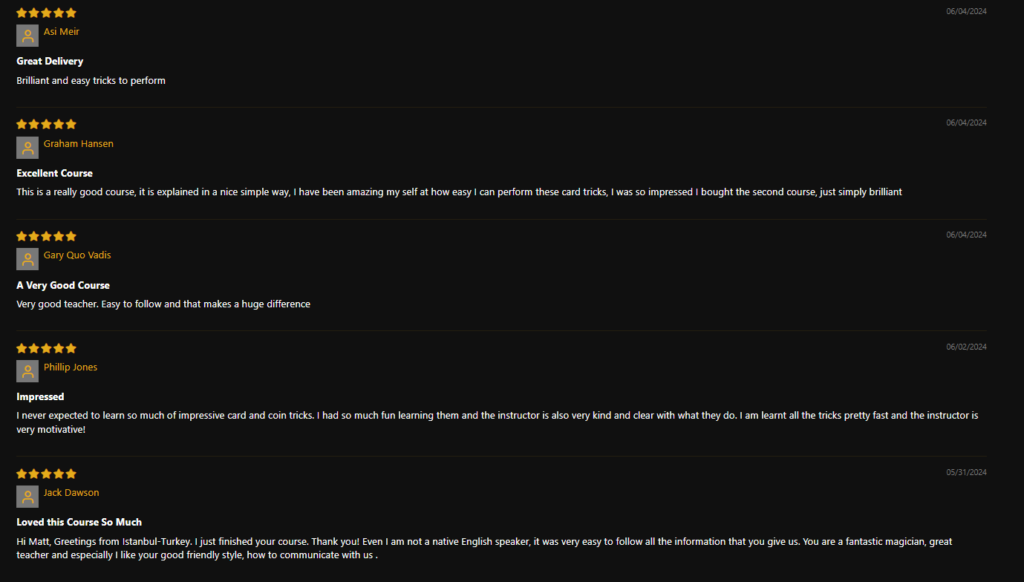
Task: Select the Jack Dawson reviewer name
Action: 71,493
